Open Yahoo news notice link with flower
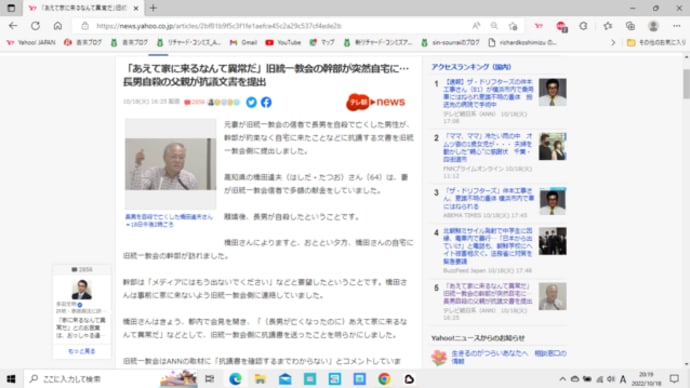This screenshot has height=388, width=690. 509,357
